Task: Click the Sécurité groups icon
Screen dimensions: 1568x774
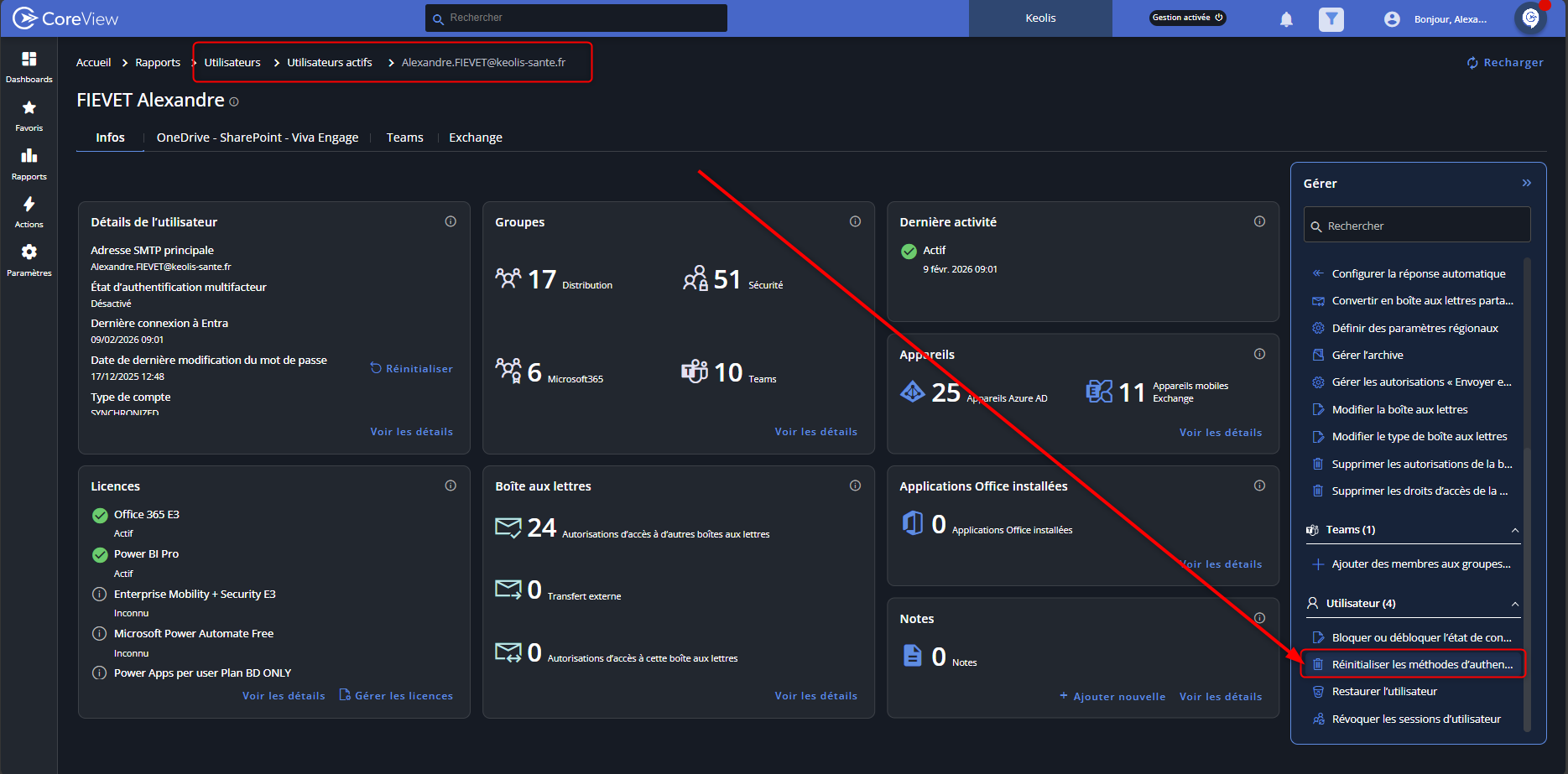Action: click(x=695, y=278)
